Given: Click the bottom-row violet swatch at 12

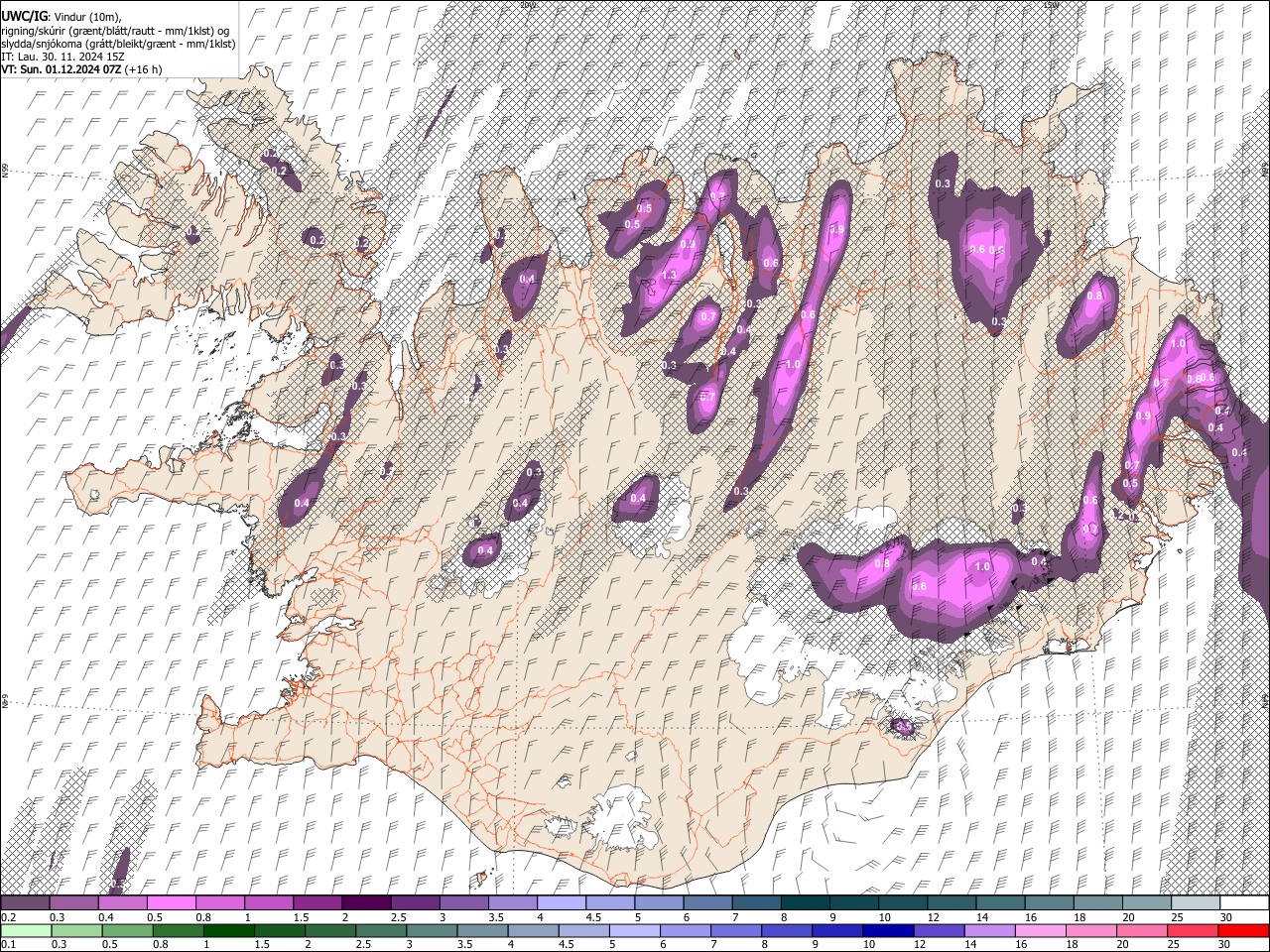Looking at the screenshot, I should click(939, 931).
